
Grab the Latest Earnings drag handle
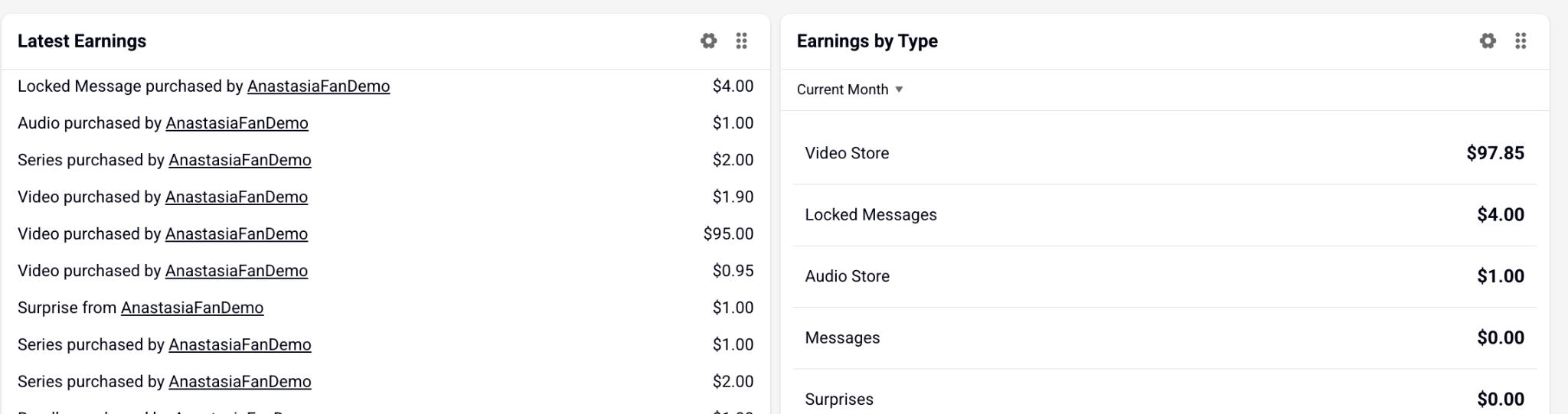click(741, 41)
